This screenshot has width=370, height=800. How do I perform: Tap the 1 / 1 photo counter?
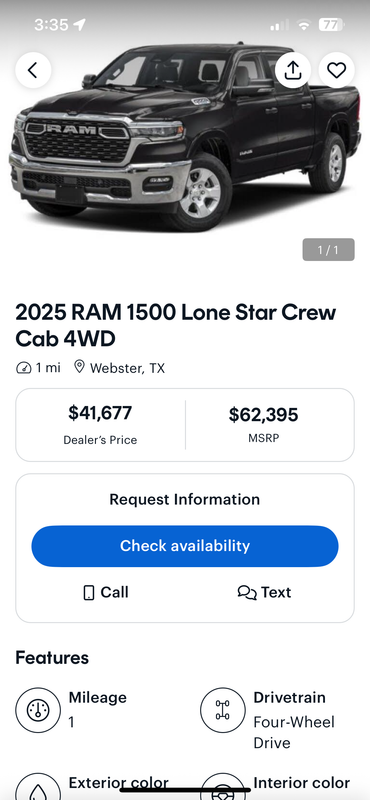tap(328, 249)
